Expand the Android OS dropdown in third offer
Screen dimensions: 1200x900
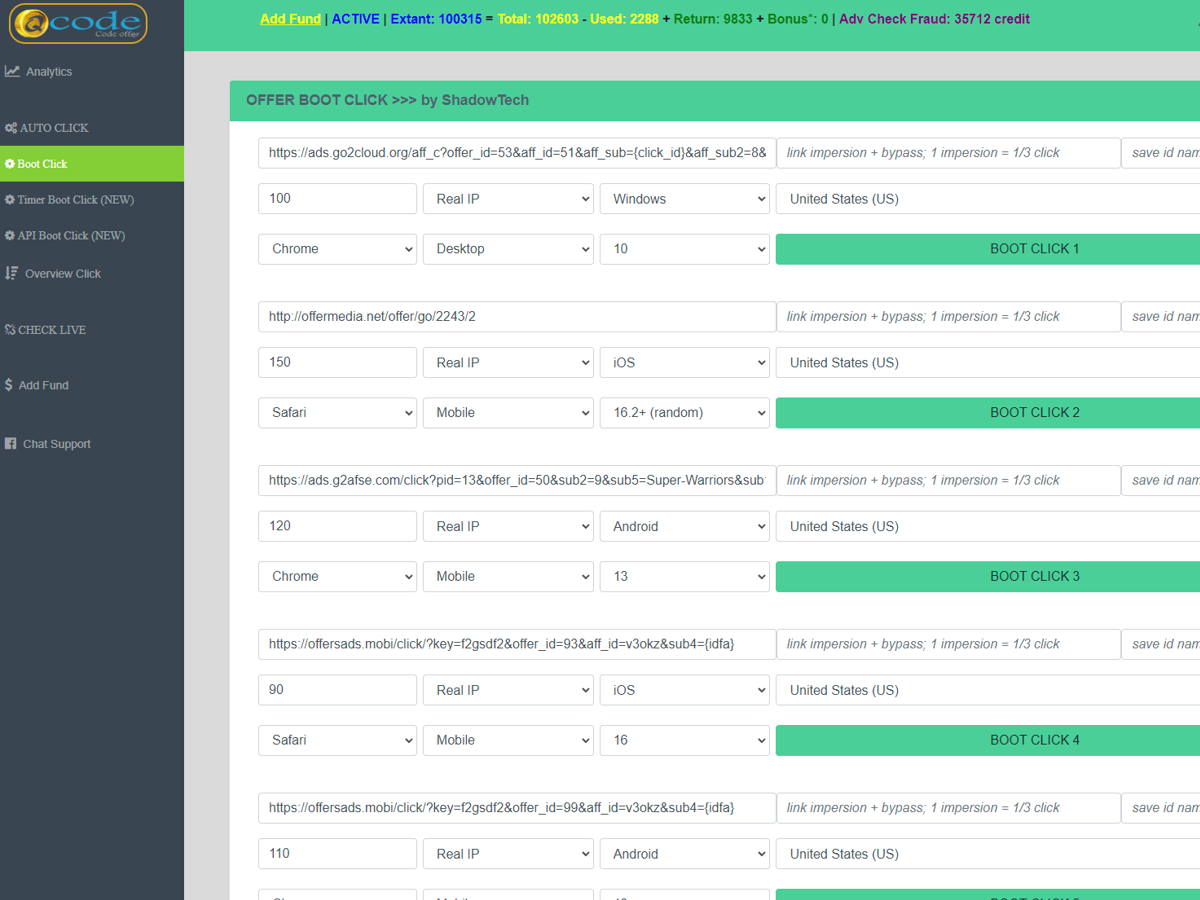tap(684, 527)
